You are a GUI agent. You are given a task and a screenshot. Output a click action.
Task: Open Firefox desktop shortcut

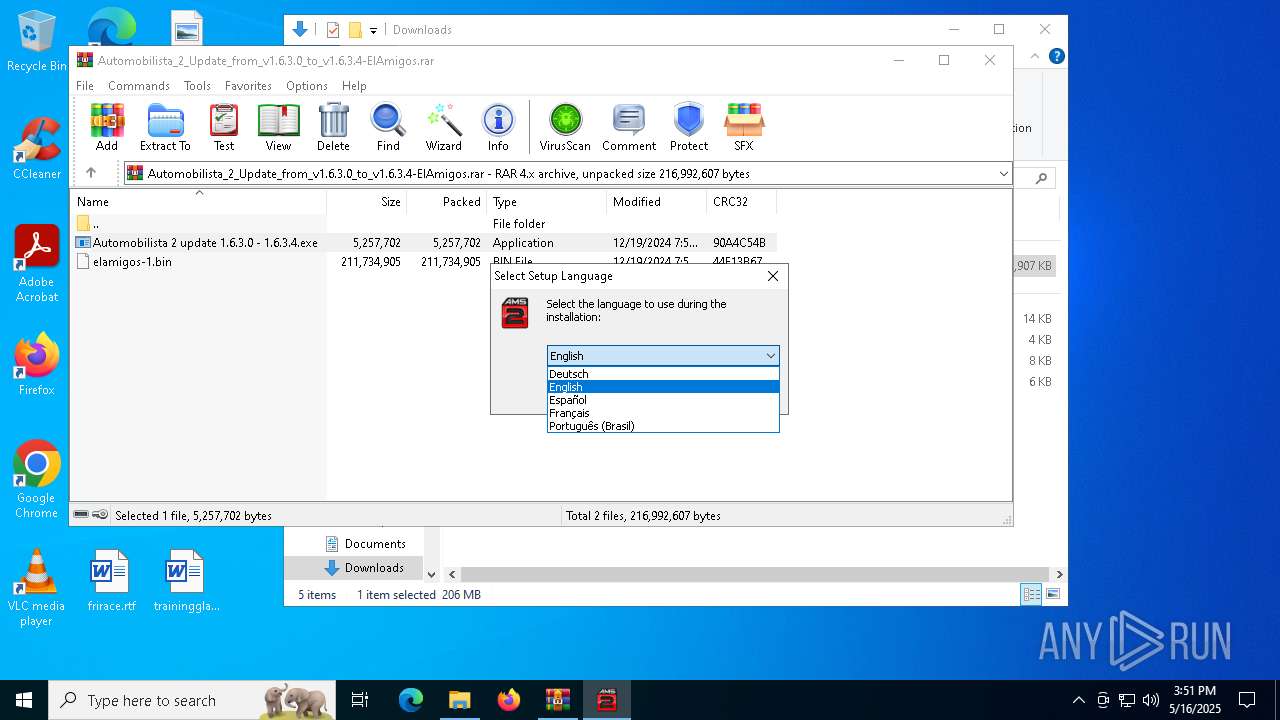click(36, 365)
